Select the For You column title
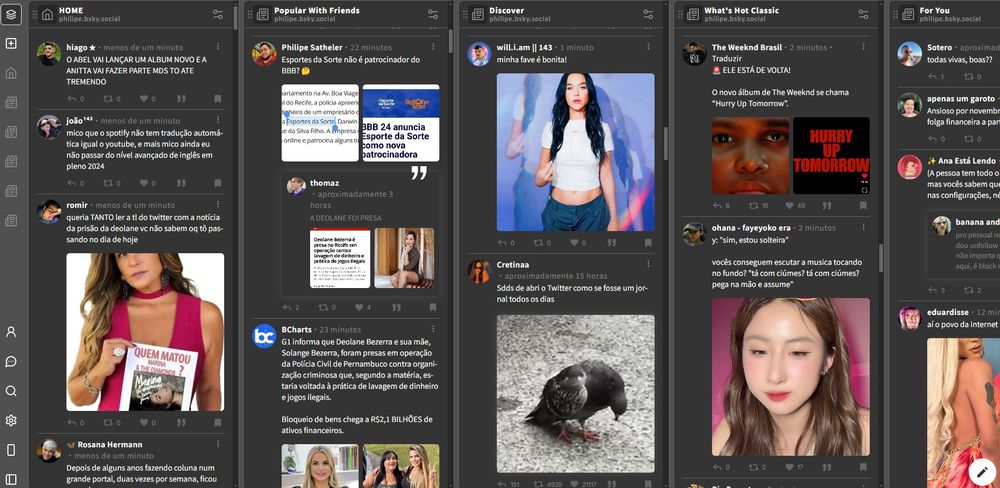Viewport: 1000px width, 488px height. (934, 10)
